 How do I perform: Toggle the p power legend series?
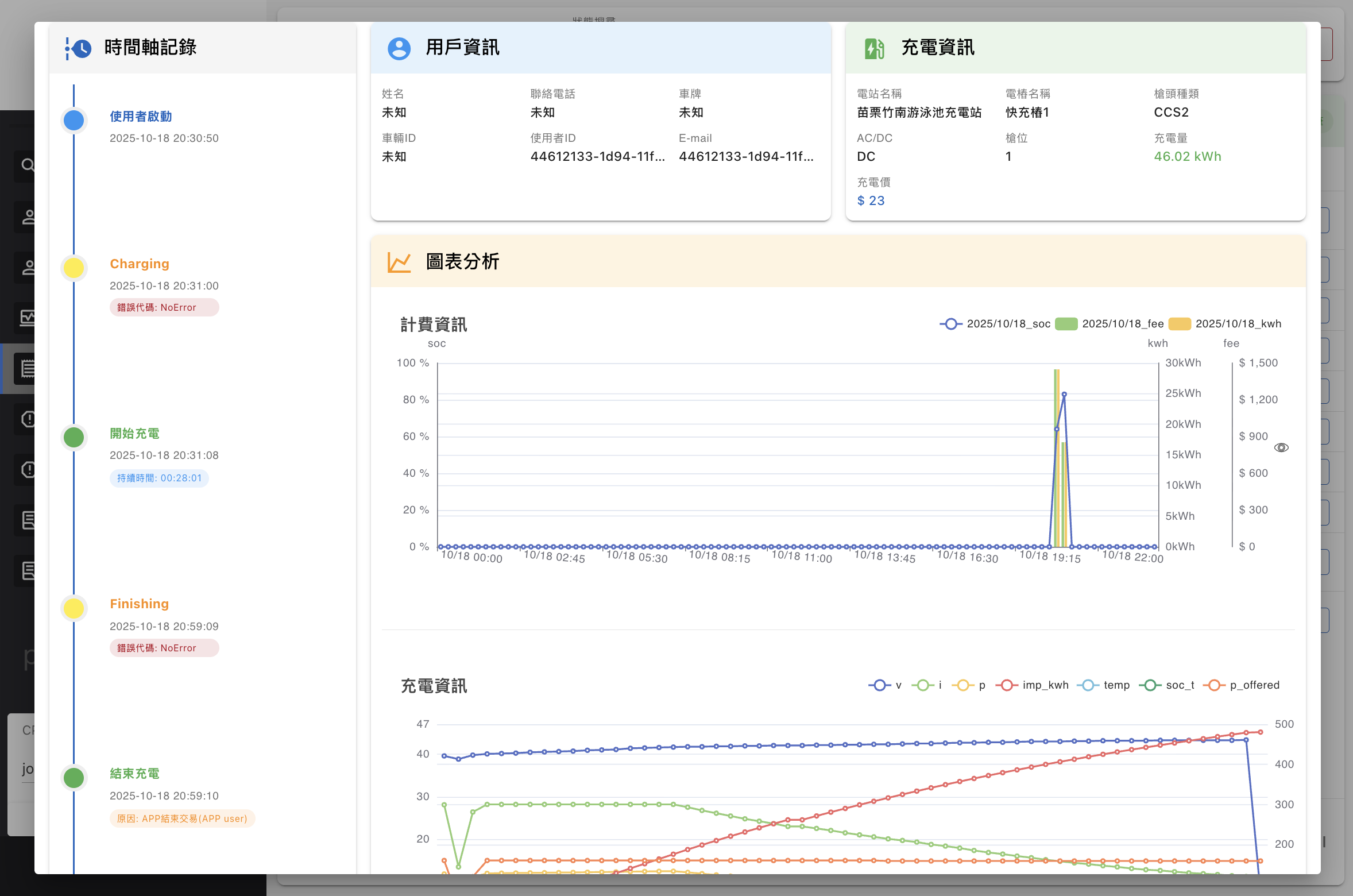pos(969,685)
